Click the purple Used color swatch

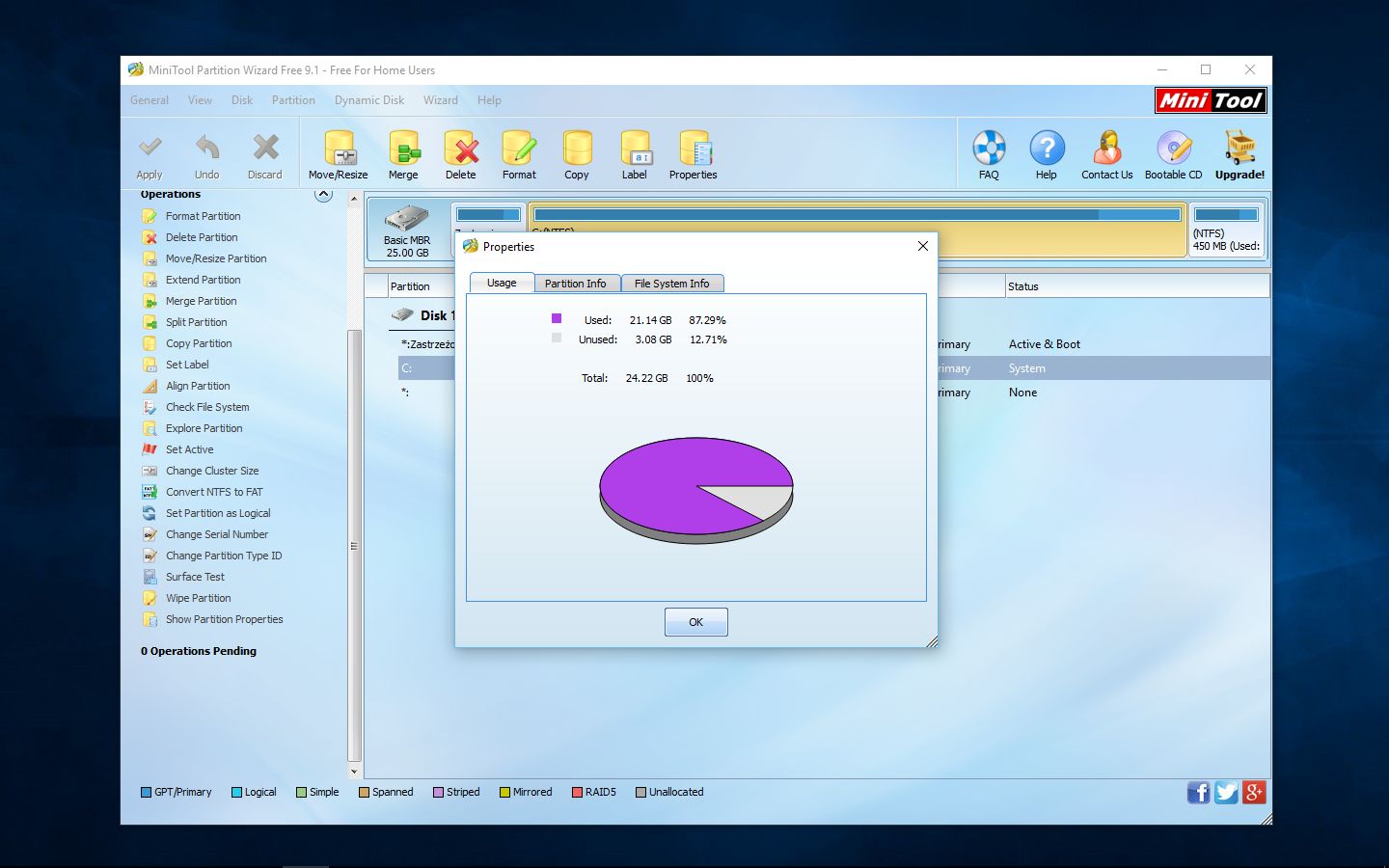557,318
